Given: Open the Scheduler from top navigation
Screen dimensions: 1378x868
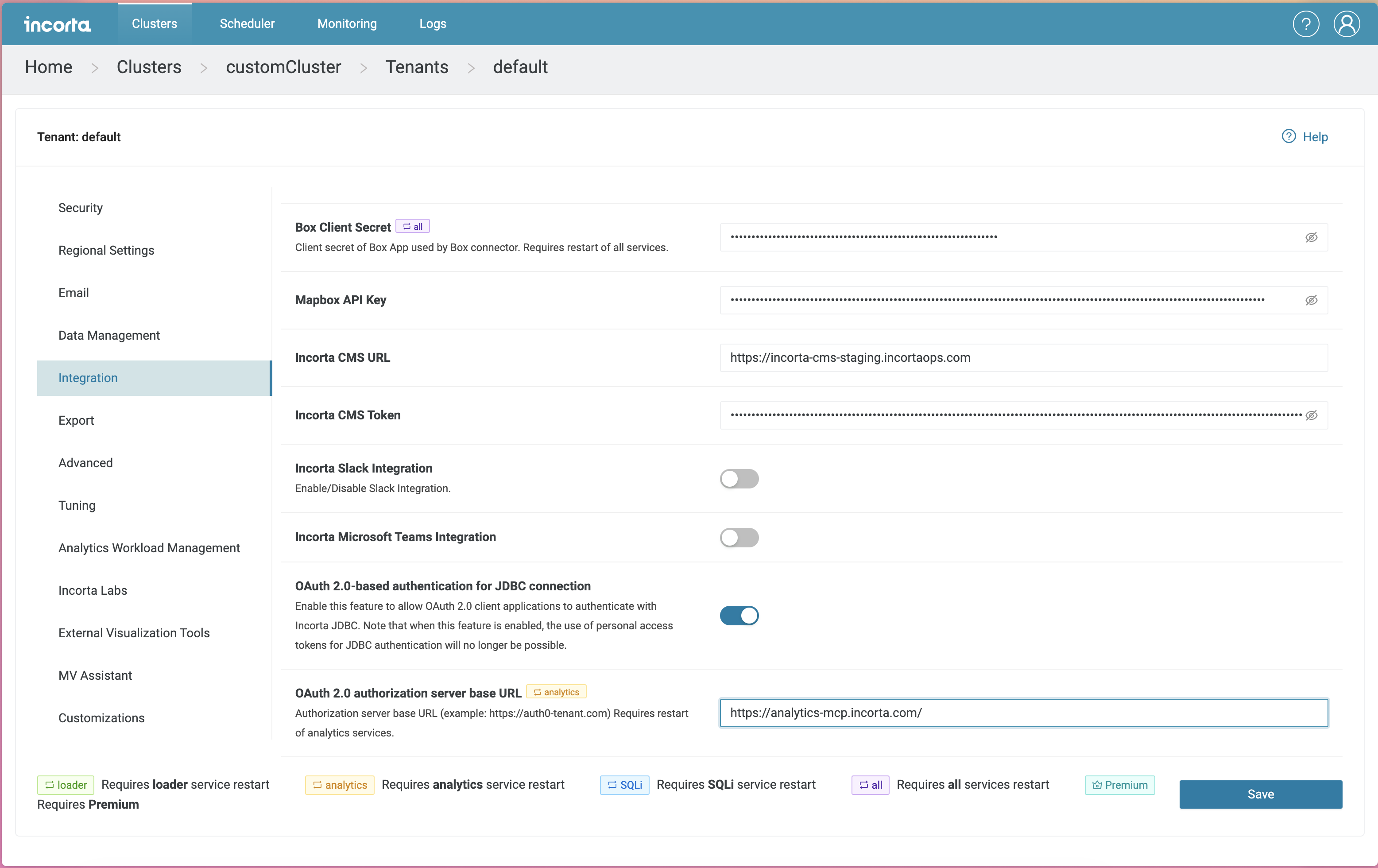Looking at the screenshot, I should (247, 23).
